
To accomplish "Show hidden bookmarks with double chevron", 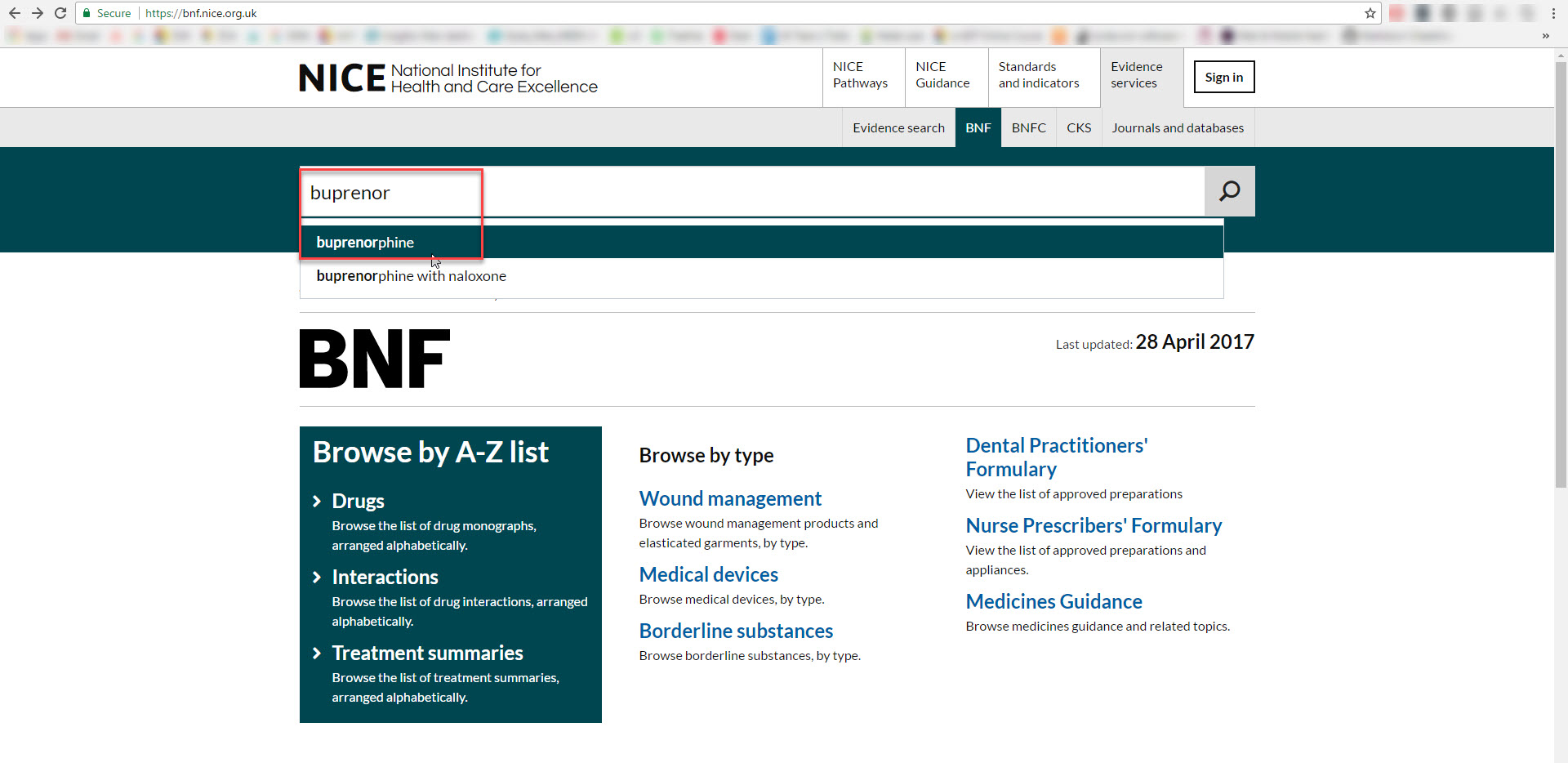I will tap(1545, 36).
